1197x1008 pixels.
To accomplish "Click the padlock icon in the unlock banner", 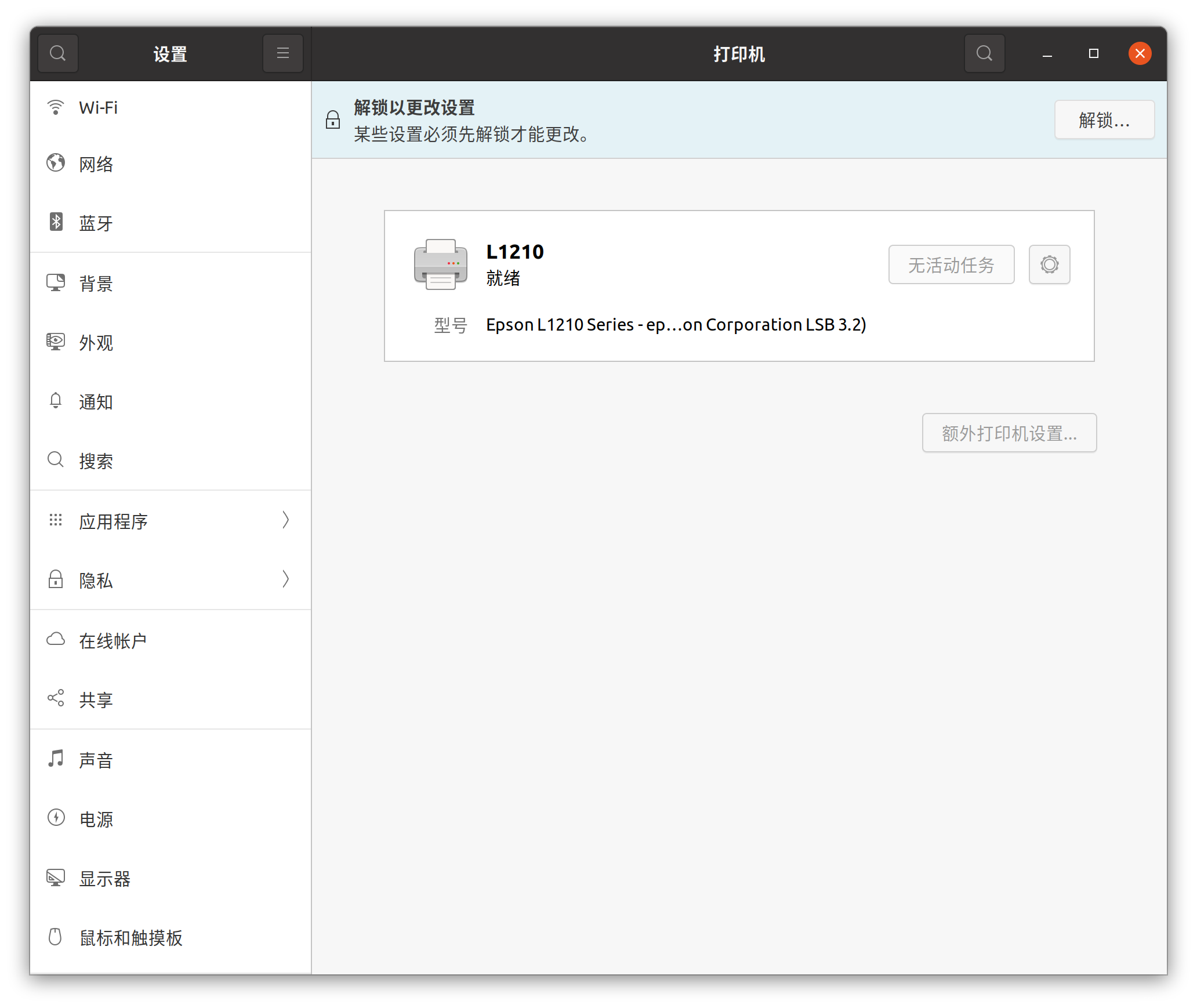I will click(x=333, y=120).
